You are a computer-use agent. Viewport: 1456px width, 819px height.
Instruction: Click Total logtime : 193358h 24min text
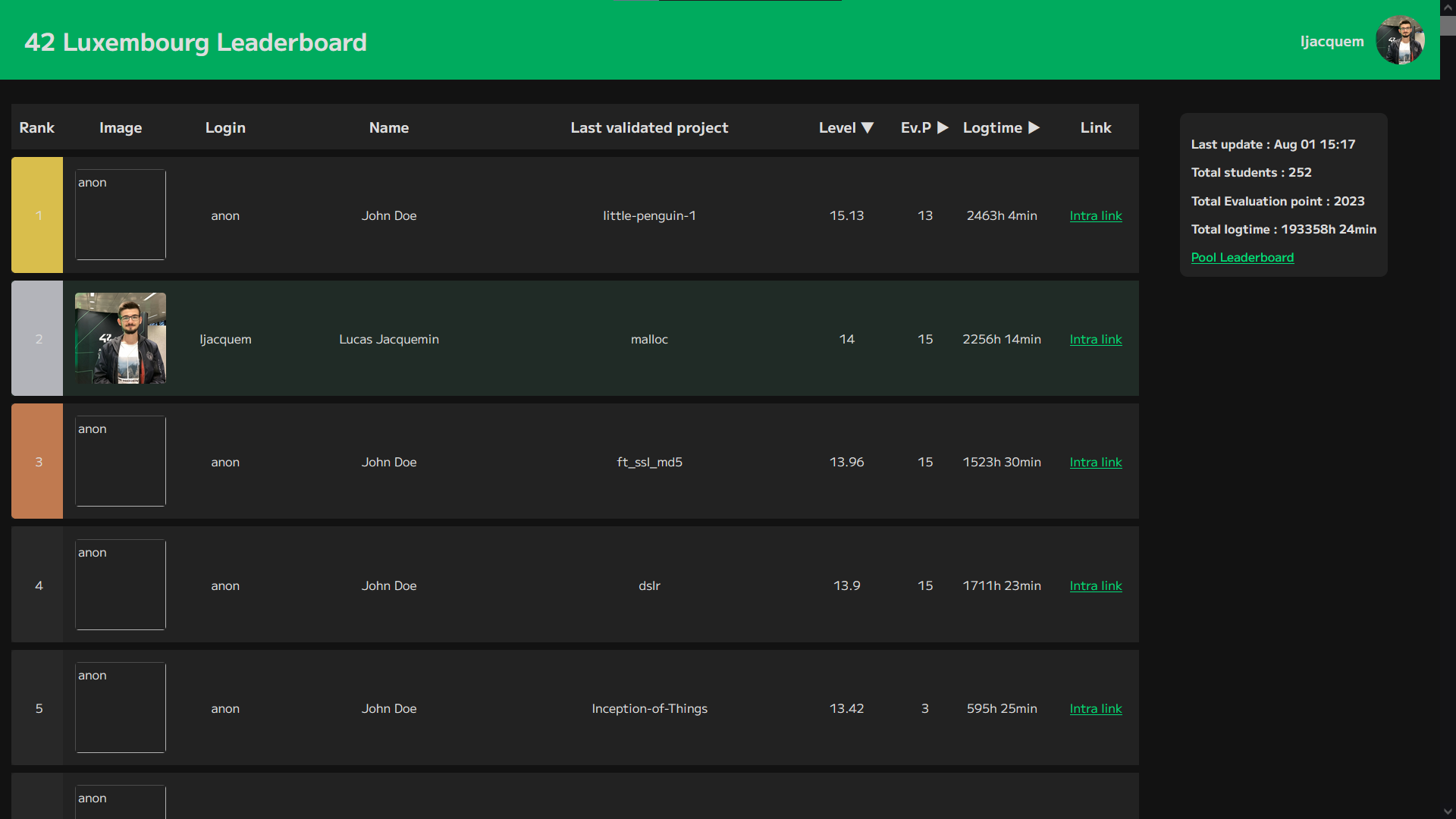click(1284, 229)
